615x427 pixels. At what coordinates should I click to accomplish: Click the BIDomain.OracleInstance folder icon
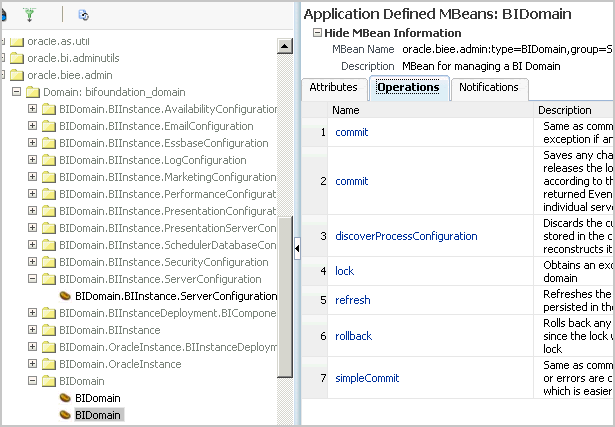tap(48, 364)
